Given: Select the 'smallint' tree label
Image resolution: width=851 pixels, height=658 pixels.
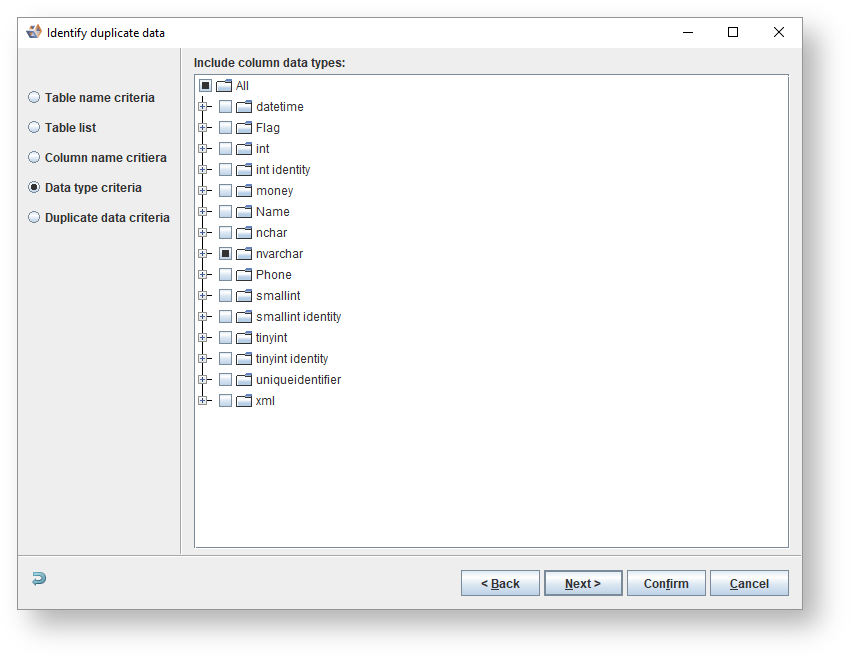Looking at the screenshot, I should 278,295.
